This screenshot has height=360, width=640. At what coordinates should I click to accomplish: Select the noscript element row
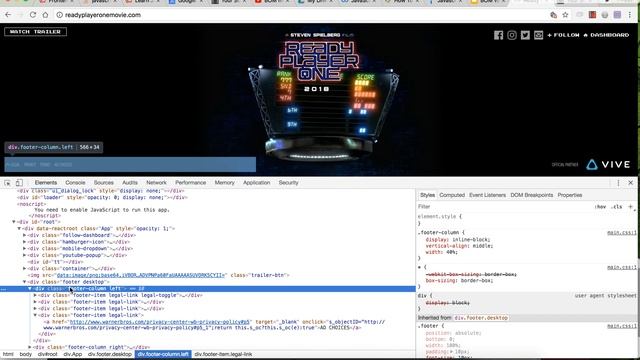click(32, 204)
